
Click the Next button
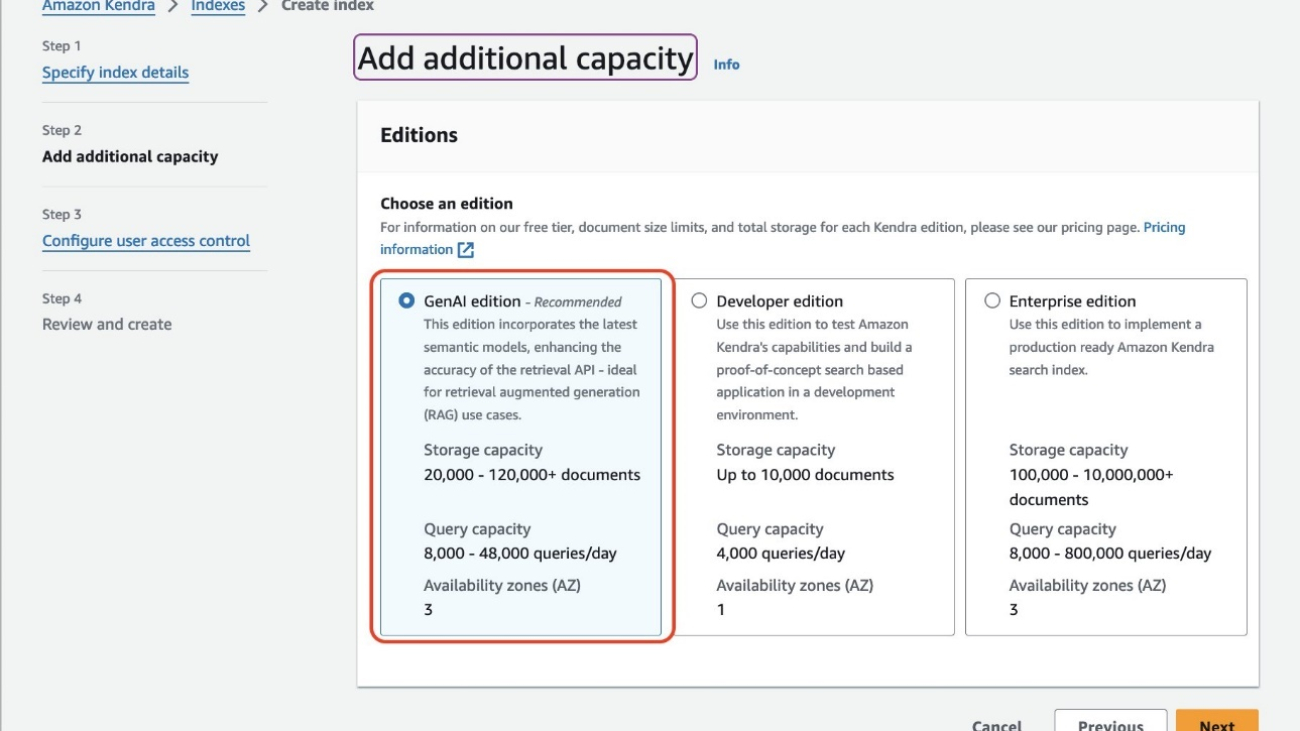click(1217, 722)
